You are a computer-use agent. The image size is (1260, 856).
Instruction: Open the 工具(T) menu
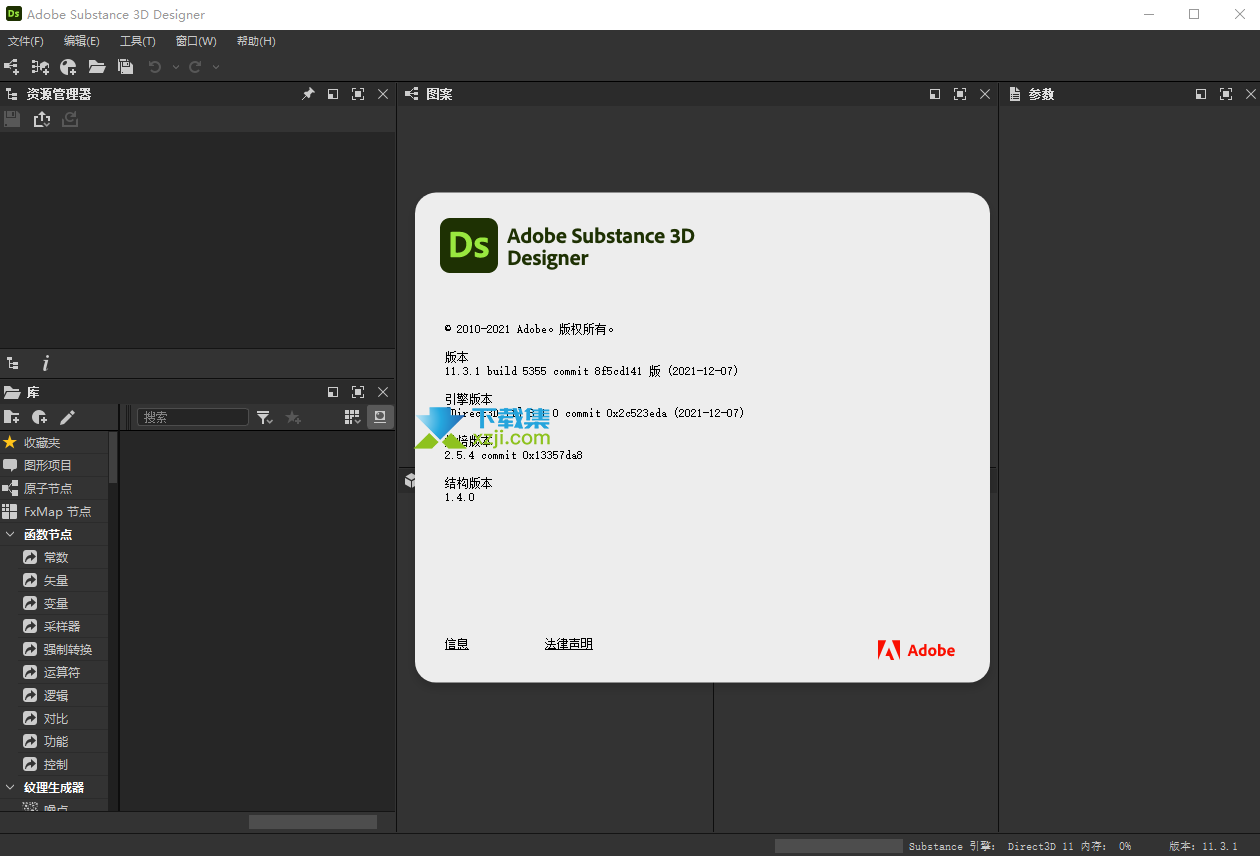138,41
